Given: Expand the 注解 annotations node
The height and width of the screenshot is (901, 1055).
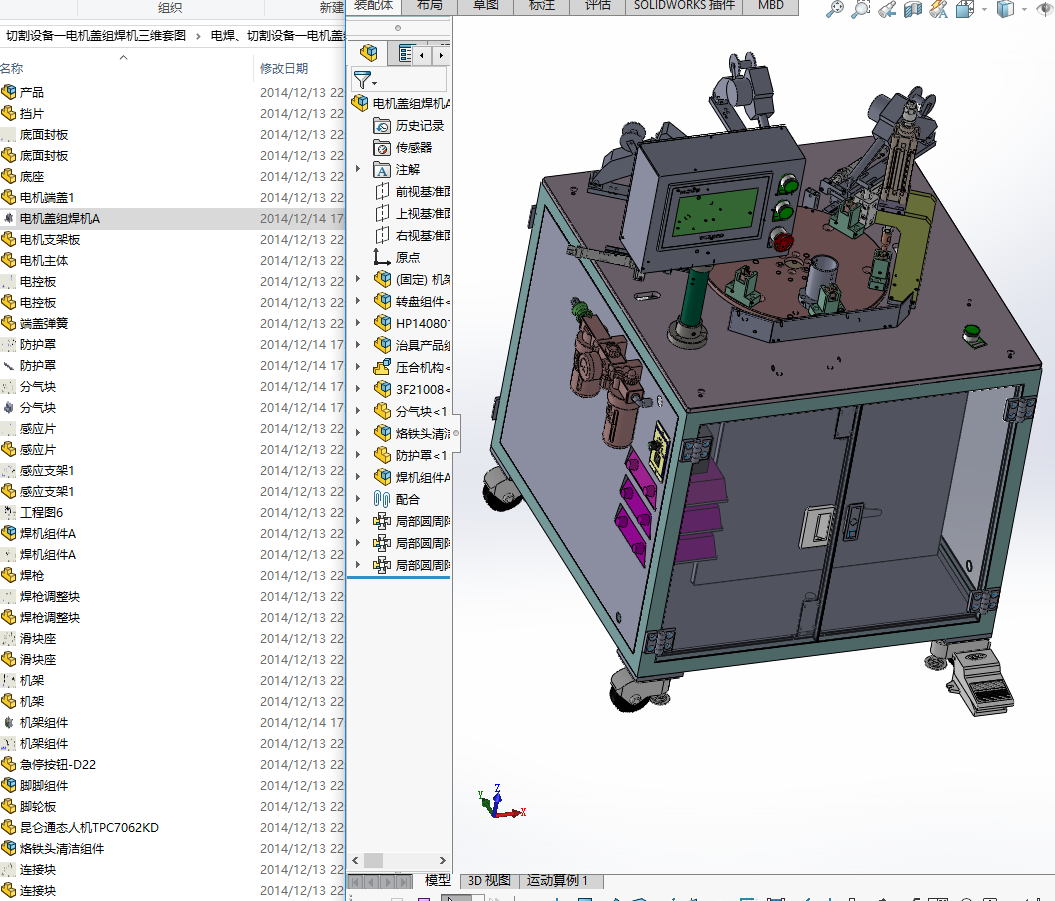Looking at the screenshot, I should pyautogui.click(x=358, y=169).
